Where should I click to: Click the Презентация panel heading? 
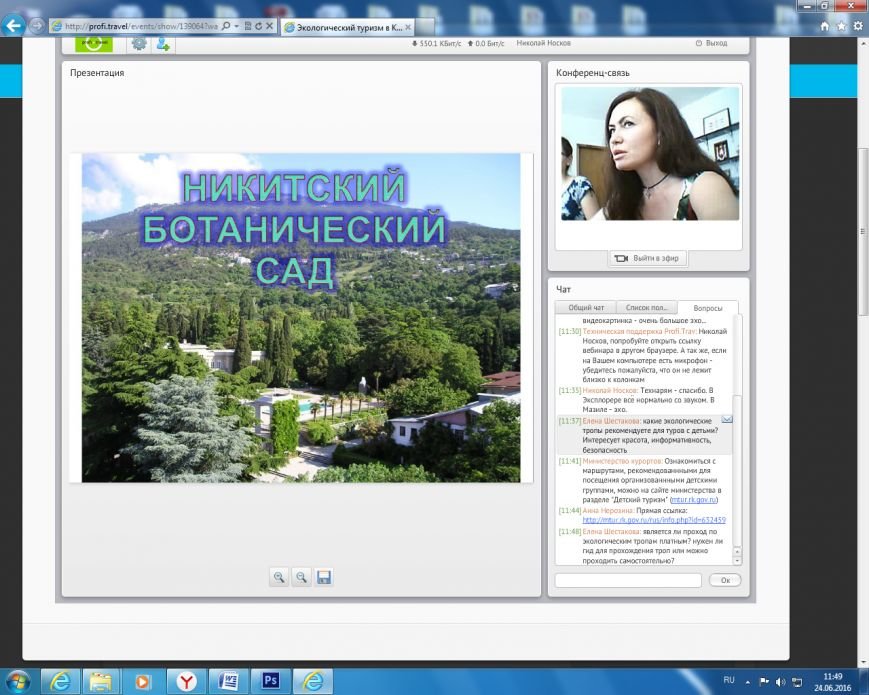tap(97, 73)
